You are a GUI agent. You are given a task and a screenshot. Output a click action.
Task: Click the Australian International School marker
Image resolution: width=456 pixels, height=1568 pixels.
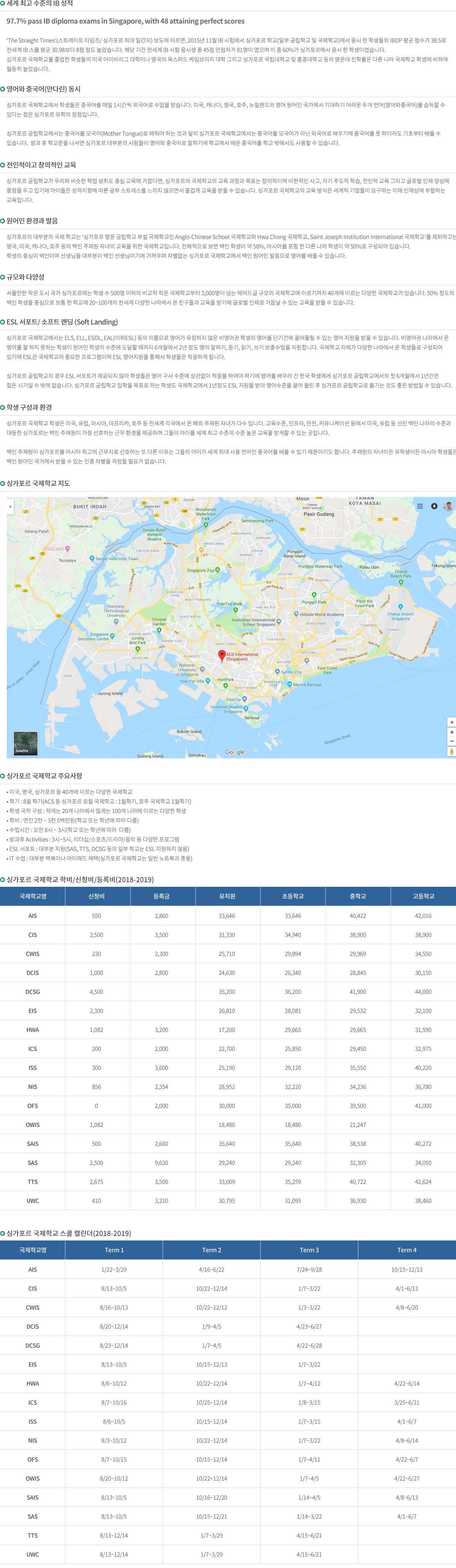(x=278, y=621)
